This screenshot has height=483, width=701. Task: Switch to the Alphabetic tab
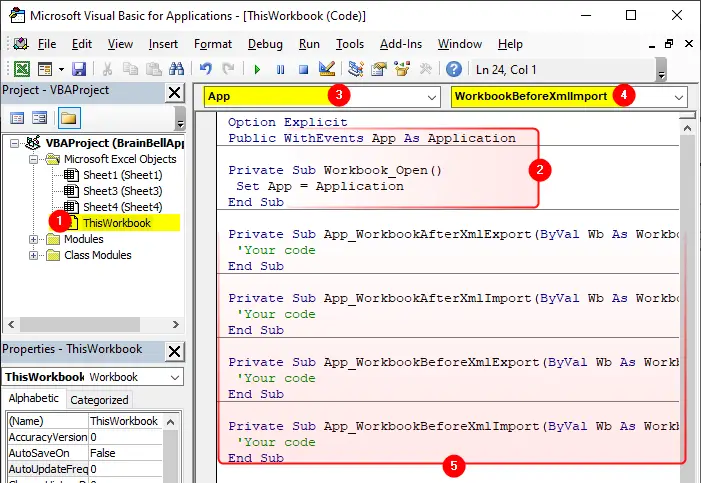[x=34, y=398]
